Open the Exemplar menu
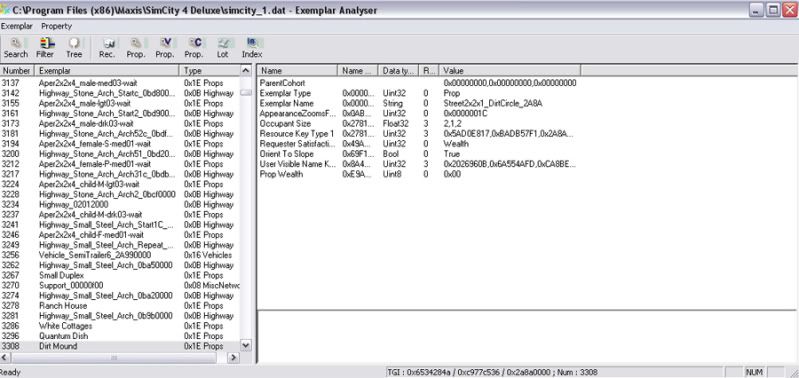Viewport: 799px width, 378px height. click(x=17, y=26)
